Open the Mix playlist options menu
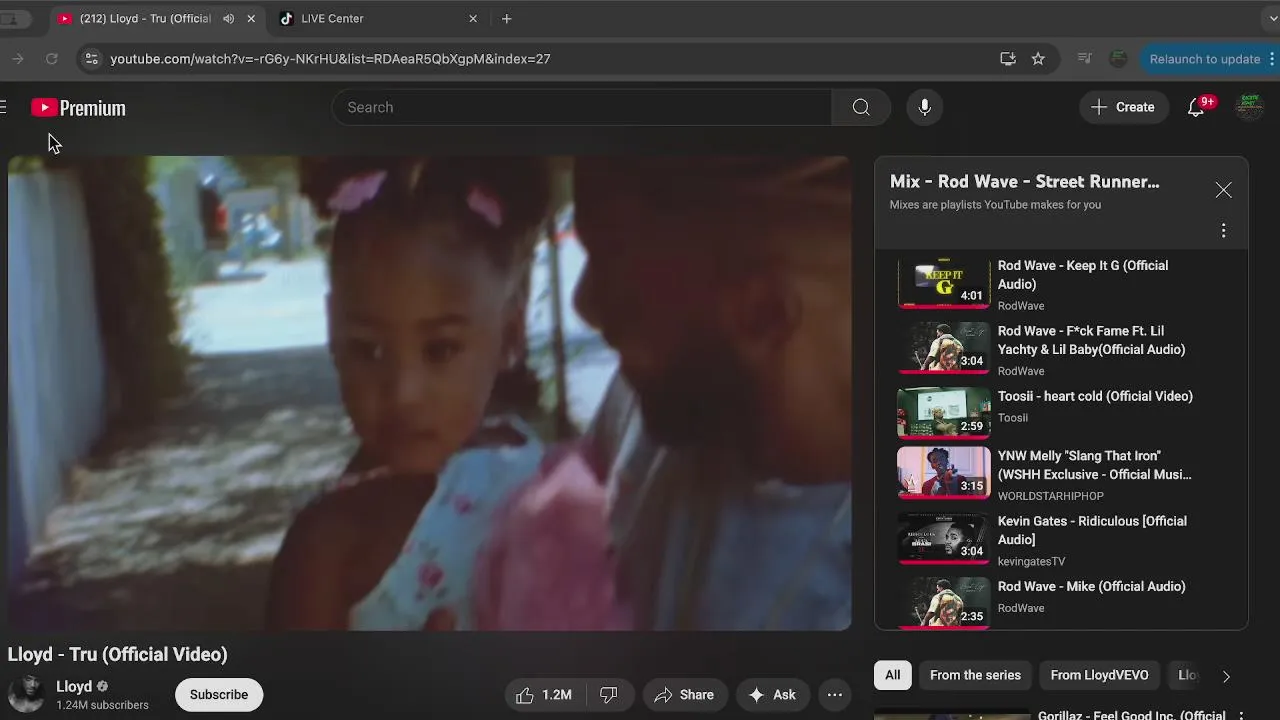The image size is (1280, 720). pyautogui.click(x=1223, y=231)
